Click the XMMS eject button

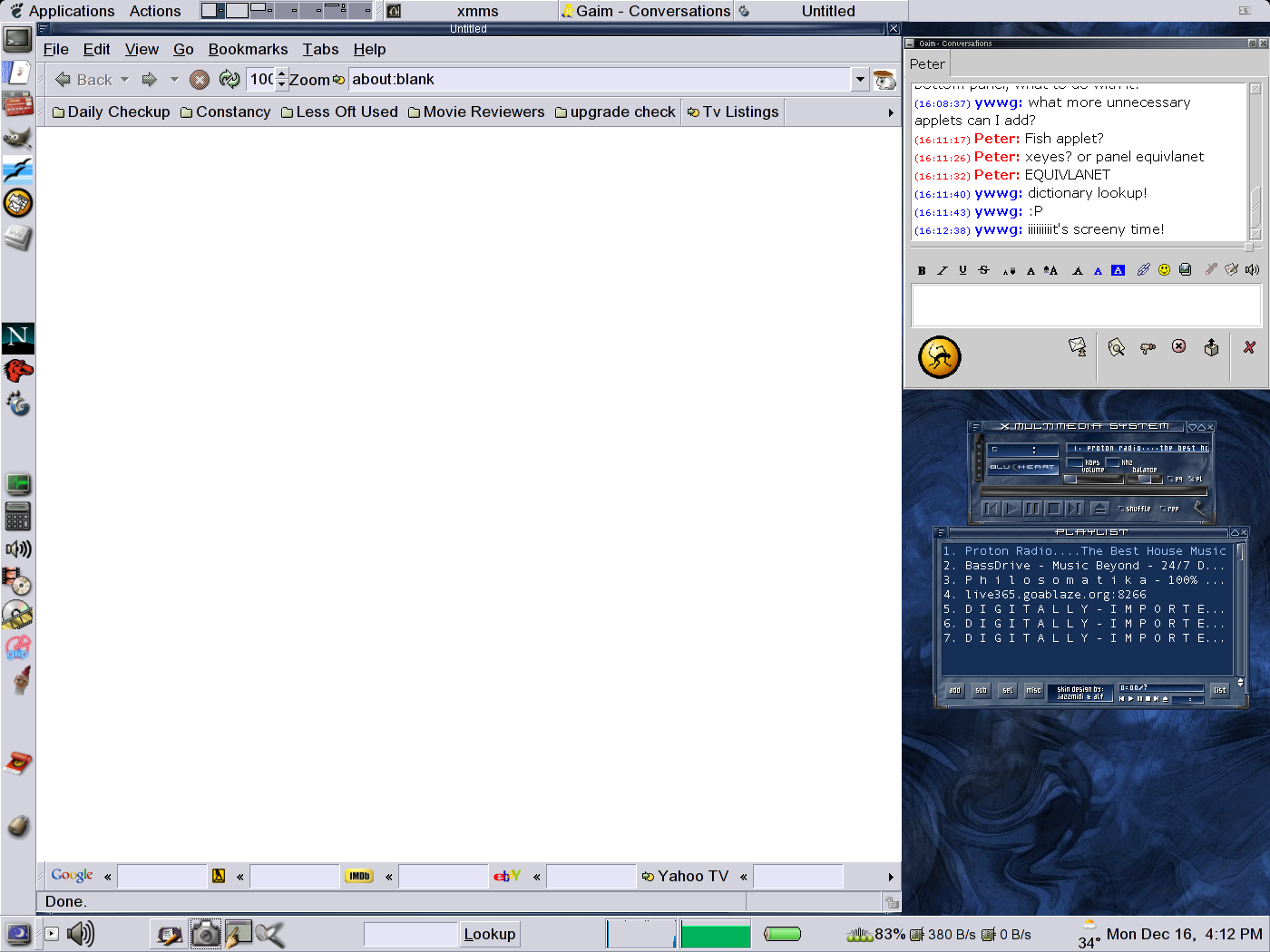(x=1099, y=509)
